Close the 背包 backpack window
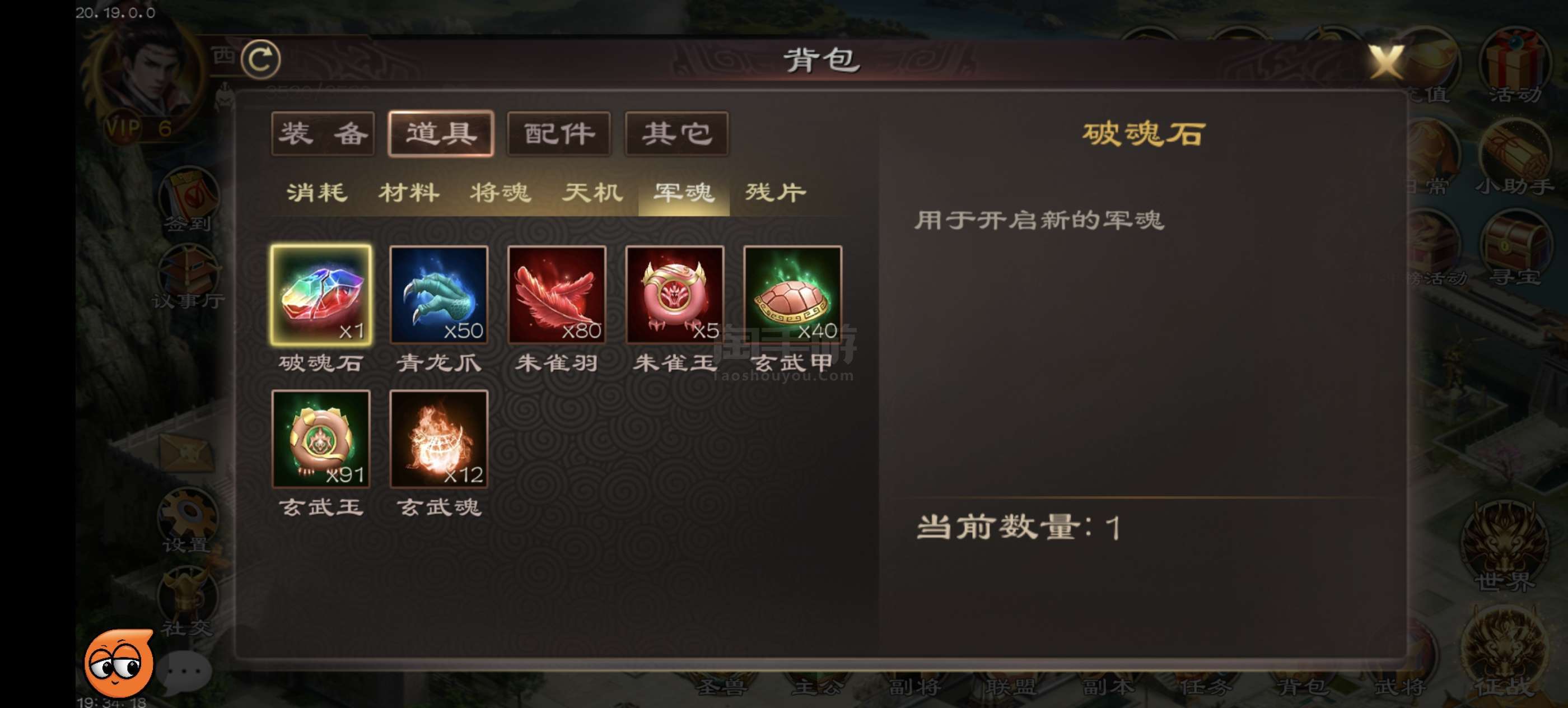 point(1386,61)
